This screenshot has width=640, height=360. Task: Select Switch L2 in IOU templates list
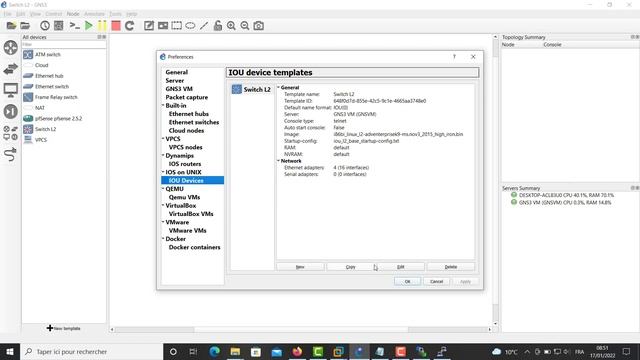(251, 89)
